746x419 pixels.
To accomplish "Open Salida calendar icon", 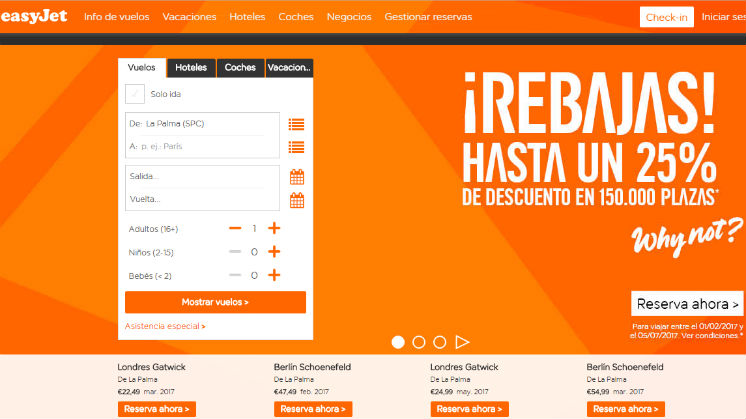I will pyautogui.click(x=297, y=177).
